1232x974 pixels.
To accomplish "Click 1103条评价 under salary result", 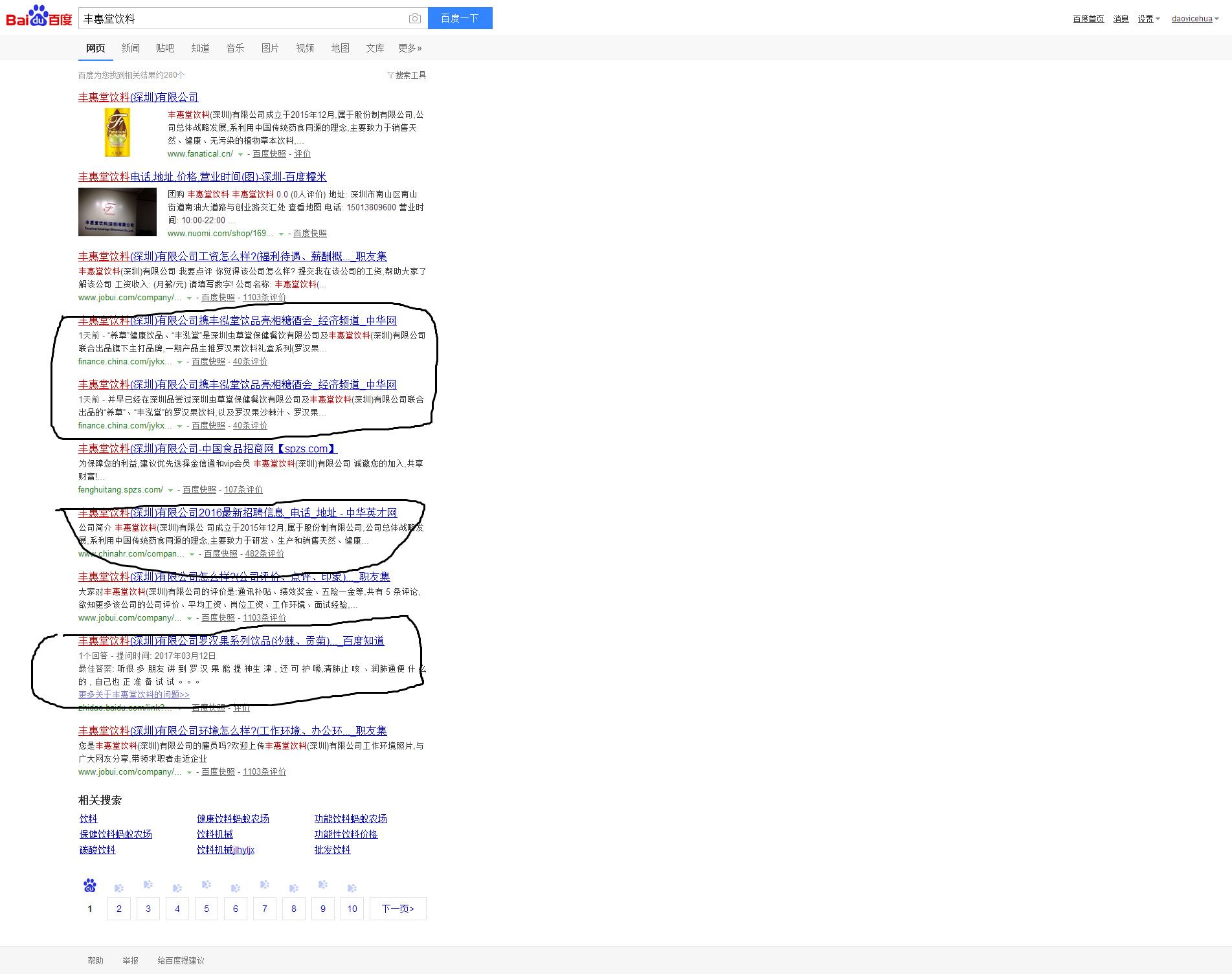I will coord(264,298).
